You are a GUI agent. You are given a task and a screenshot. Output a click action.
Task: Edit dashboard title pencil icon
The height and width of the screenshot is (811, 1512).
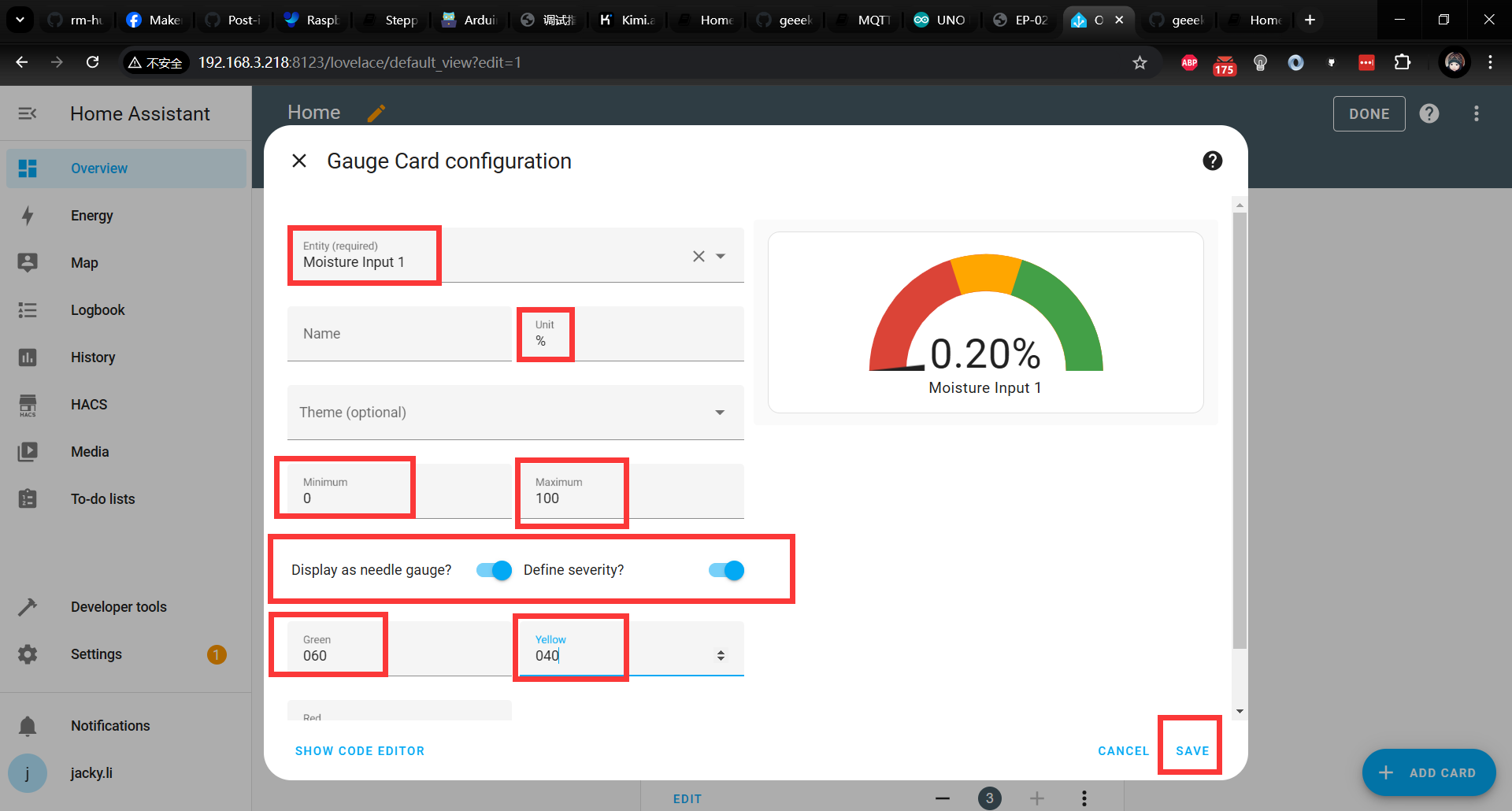[x=376, y=113]
